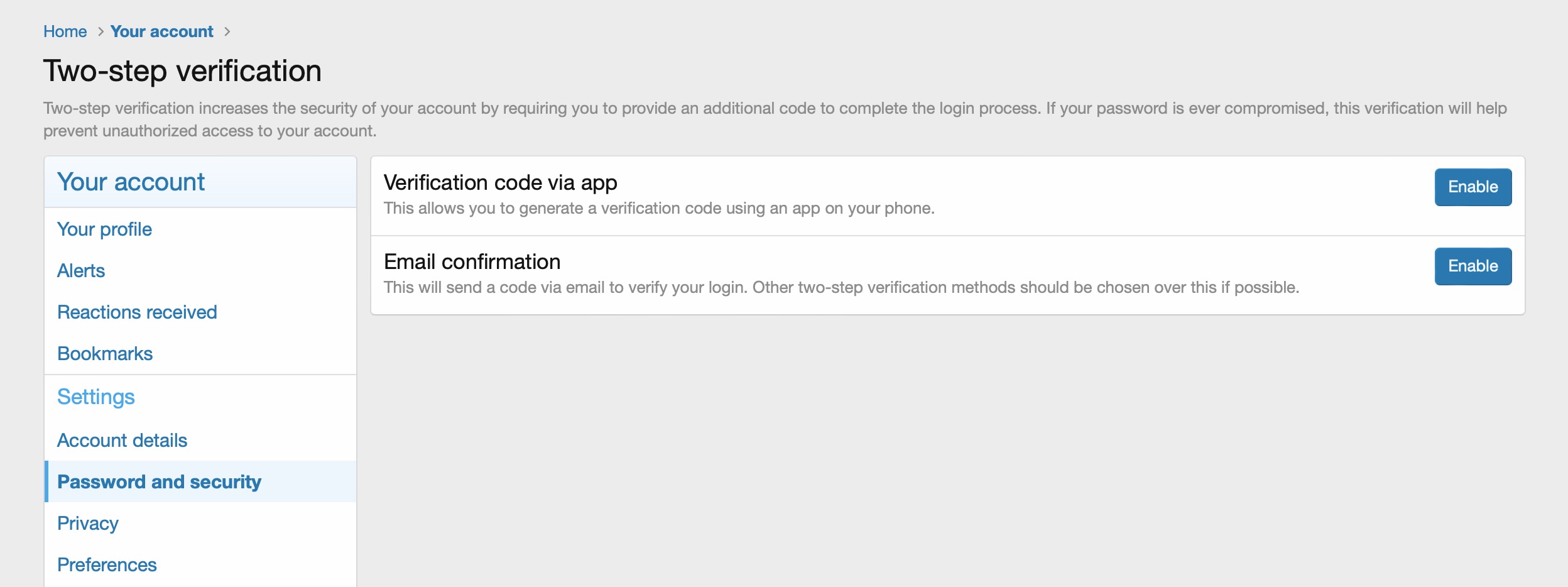
Task: Enable email confirmation two-step method
Action: pyautogui.click(x=1473, y=266)
